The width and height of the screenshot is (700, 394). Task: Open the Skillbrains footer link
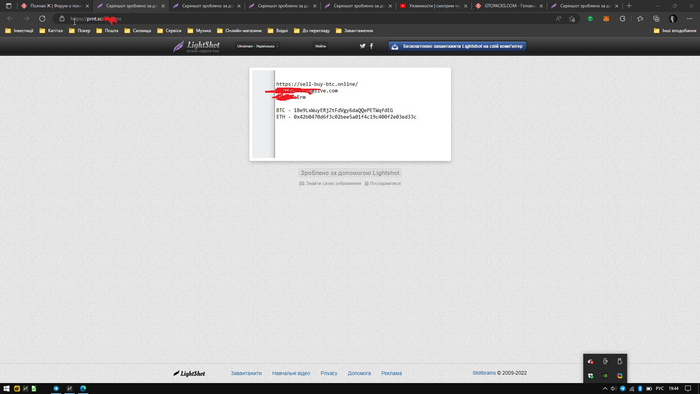click(484, 373)
